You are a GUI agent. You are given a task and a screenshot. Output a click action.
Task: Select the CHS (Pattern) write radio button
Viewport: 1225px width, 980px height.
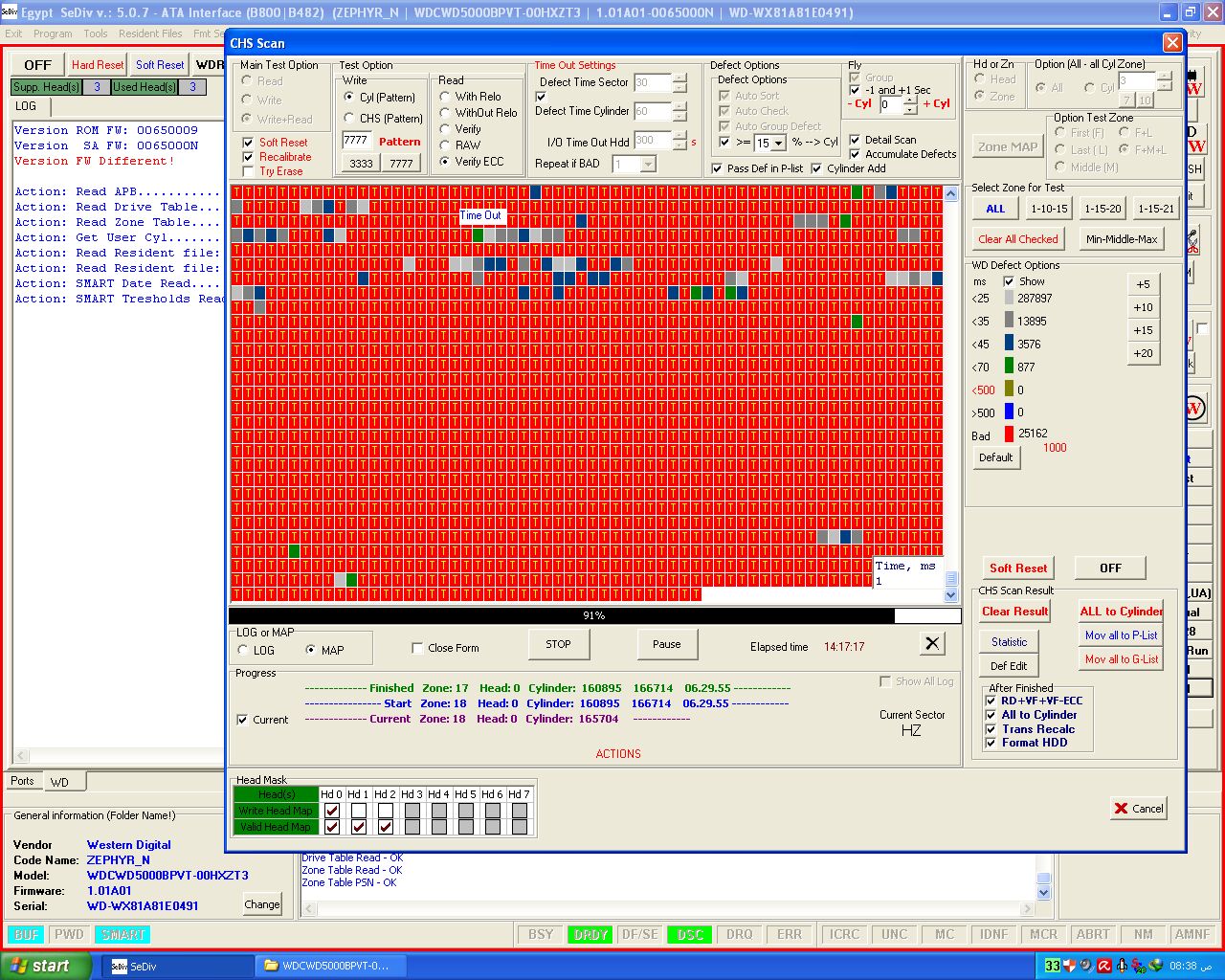349,119
